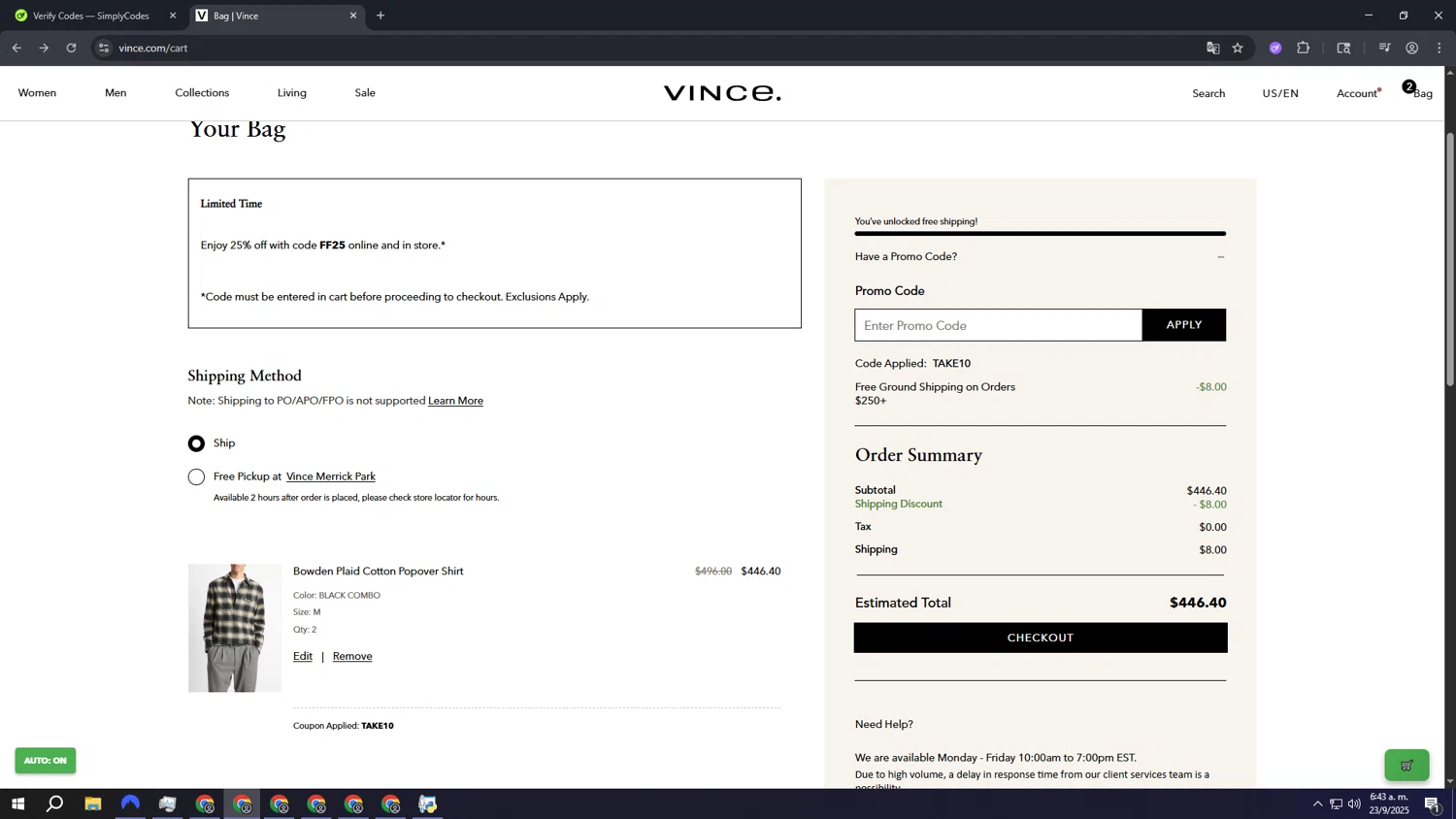Viewport: 1456px width, 819px height.
Task: Click the page vertical scrollbar
Action: click(x=1450, y=260)
